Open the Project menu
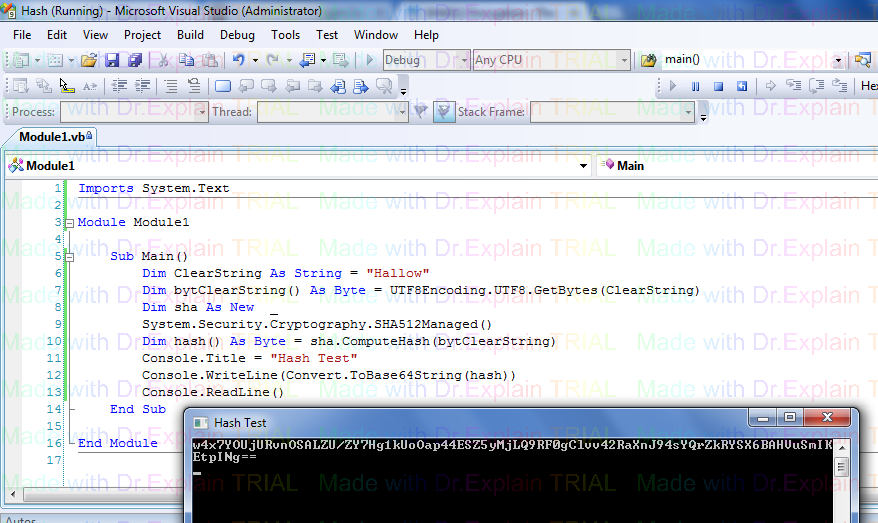 pyautogui.click(x=142, y=35)
